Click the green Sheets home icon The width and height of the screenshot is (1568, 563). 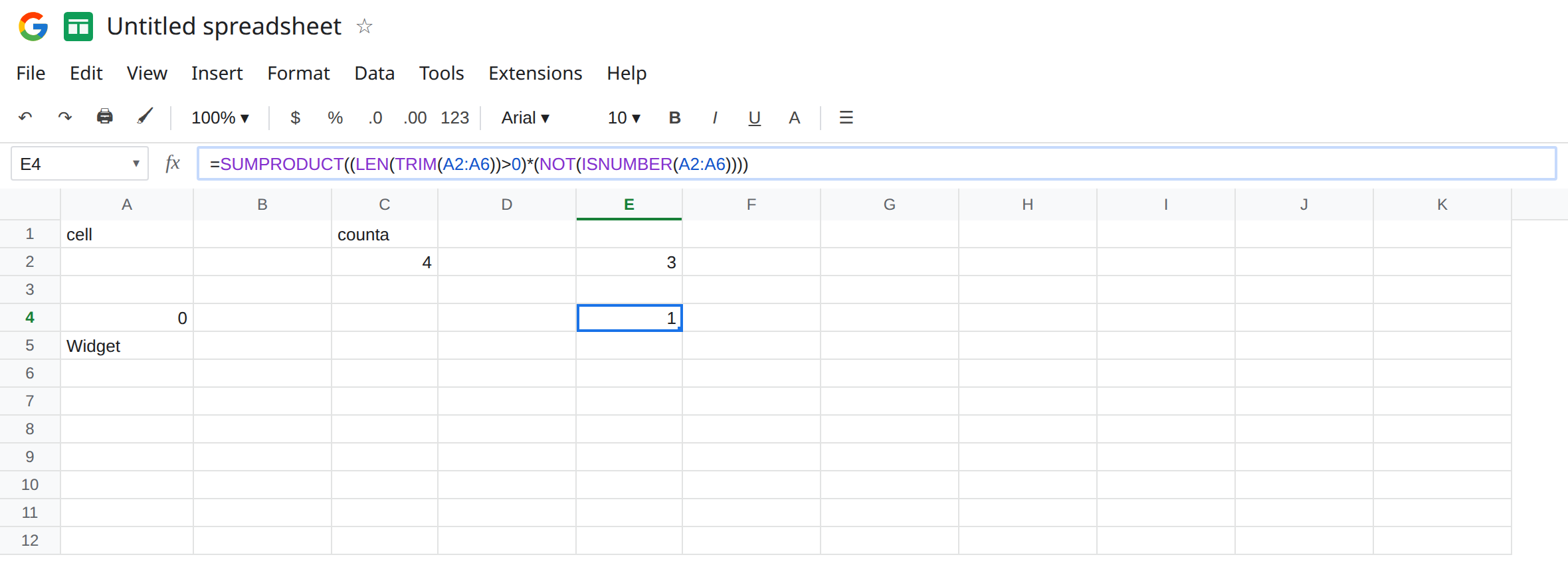(78, 27)
